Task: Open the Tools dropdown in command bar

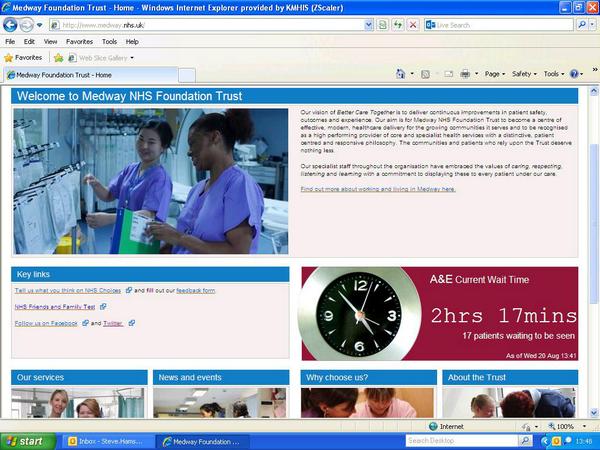Action: (x=554, y=74)
